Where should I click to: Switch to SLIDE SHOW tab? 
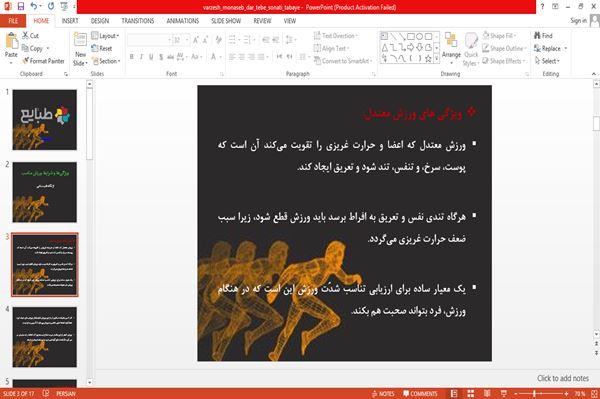coord(226,21)
